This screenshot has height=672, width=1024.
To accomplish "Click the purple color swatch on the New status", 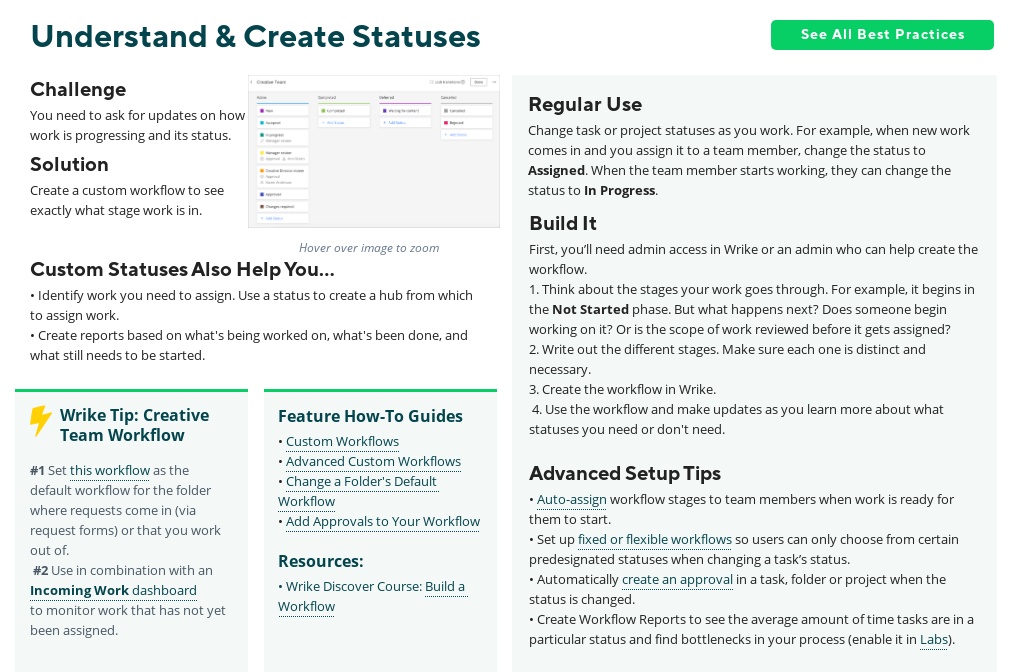I will click(262, 110).
